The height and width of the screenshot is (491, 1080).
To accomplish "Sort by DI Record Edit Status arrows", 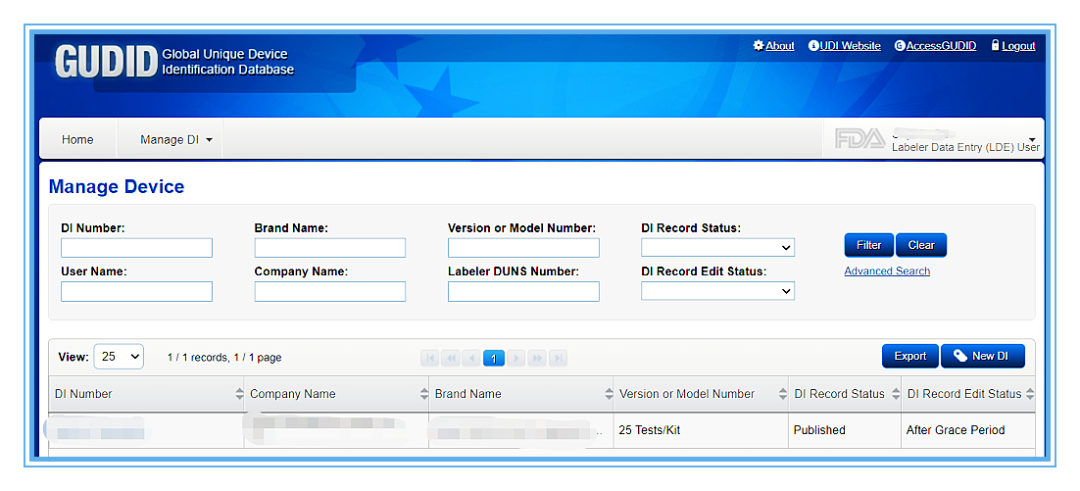I will click(1030, 395).
